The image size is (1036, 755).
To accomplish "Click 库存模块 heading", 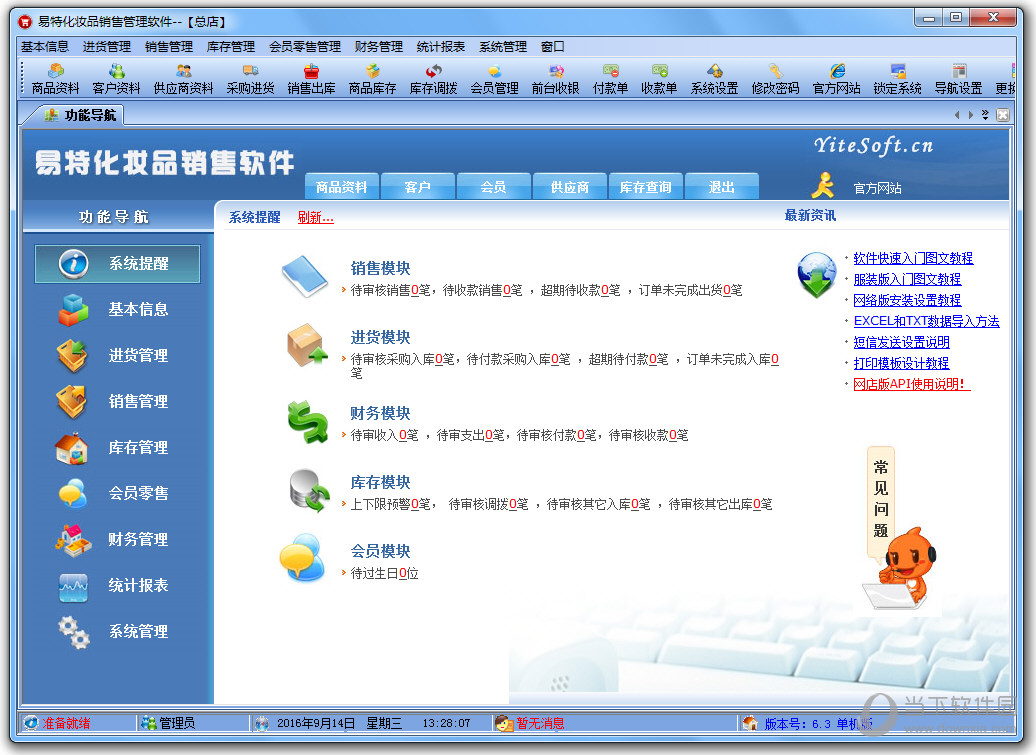I will [x=381, y=482].
